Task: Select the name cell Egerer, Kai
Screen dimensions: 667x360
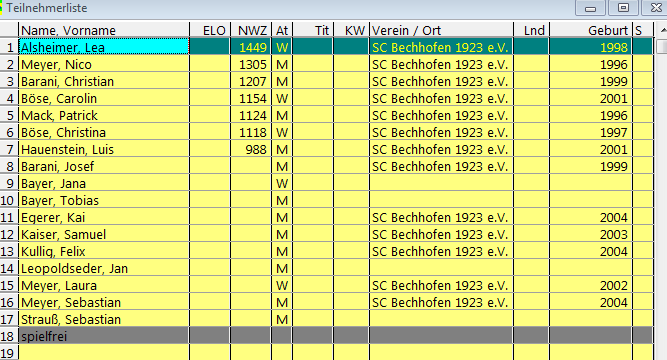Action: click(x=104, y=217)
